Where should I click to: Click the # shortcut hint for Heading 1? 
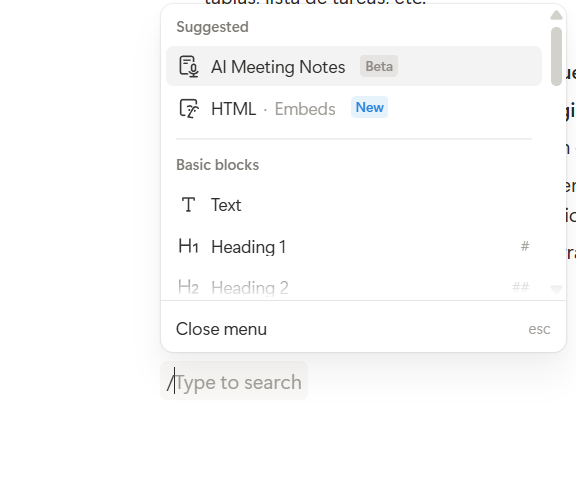point(525,246)
